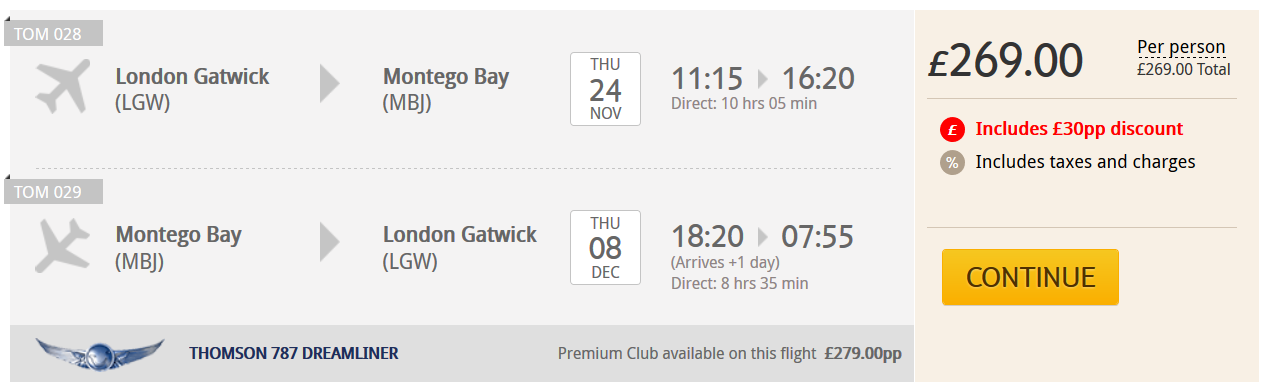1268x389 pixels.
Task: Click the Premium Club £279.00pp offer
Action: [730, 353]
